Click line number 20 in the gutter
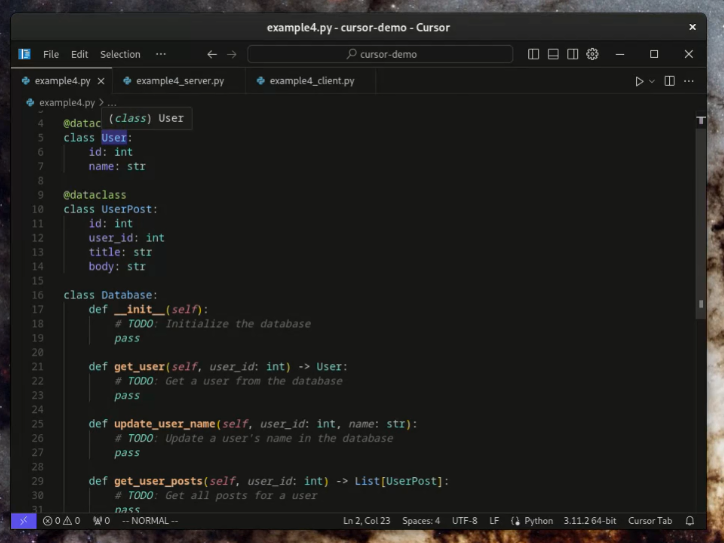 [x=37, y=352]
